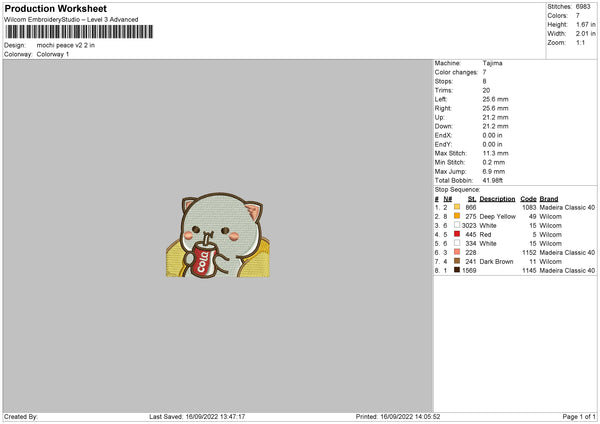The height and width of the screenshot is (424, 600).
Task: Click the EndX value '0.00 in'
Action: [493, 135]
